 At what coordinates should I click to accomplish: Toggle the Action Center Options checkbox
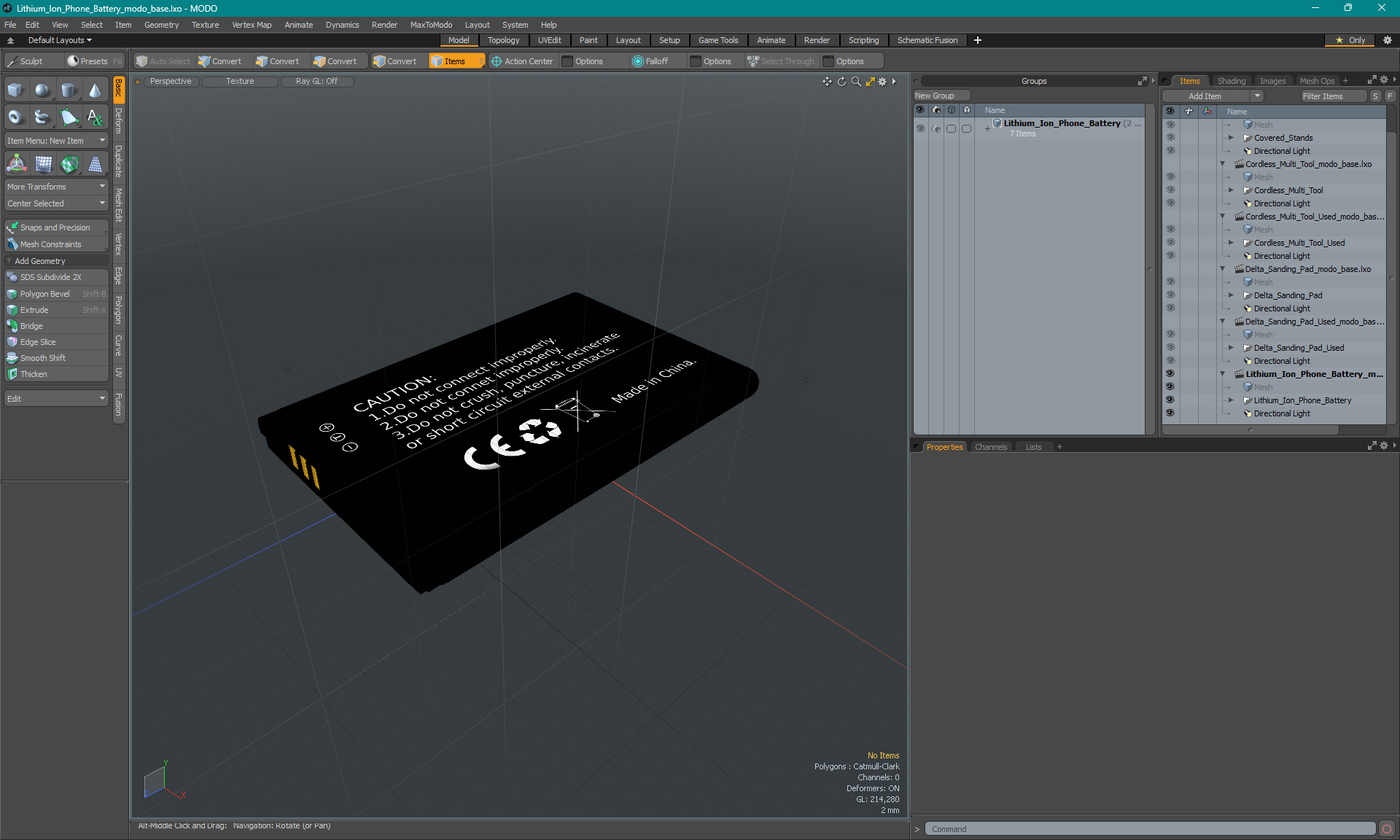[x=567, y=61]
